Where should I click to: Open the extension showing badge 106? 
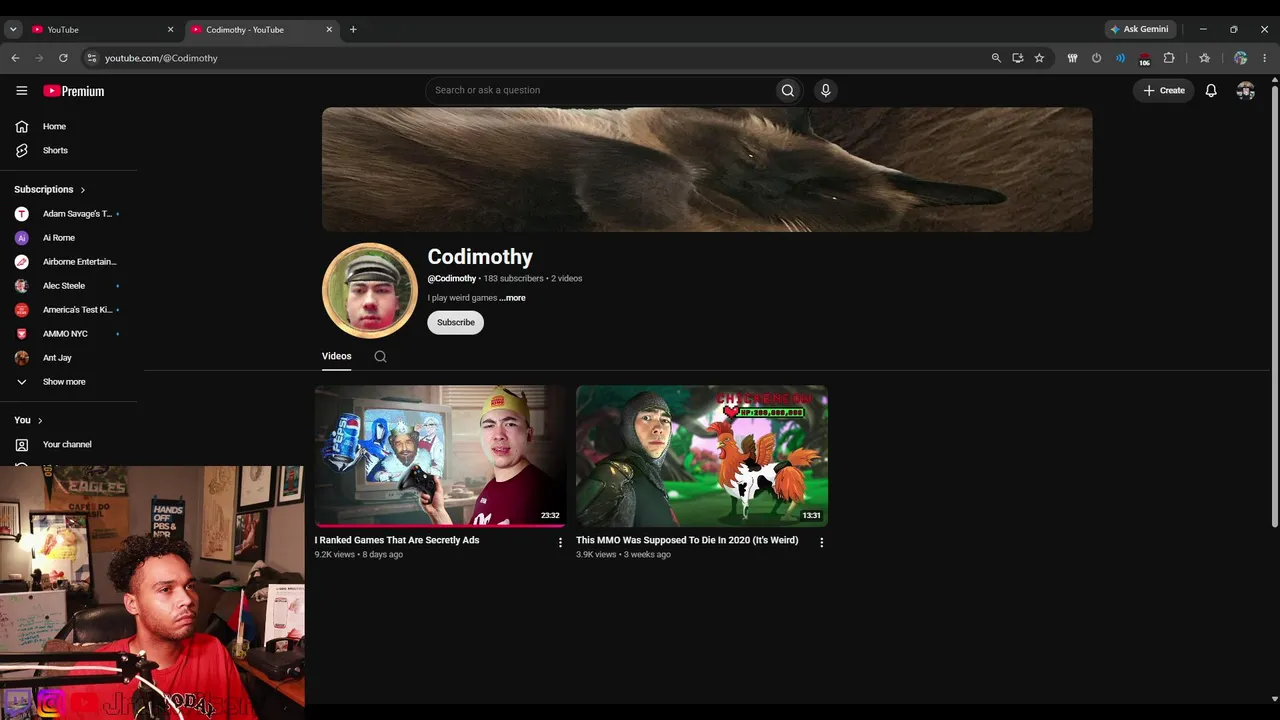tap(1144, 59)
